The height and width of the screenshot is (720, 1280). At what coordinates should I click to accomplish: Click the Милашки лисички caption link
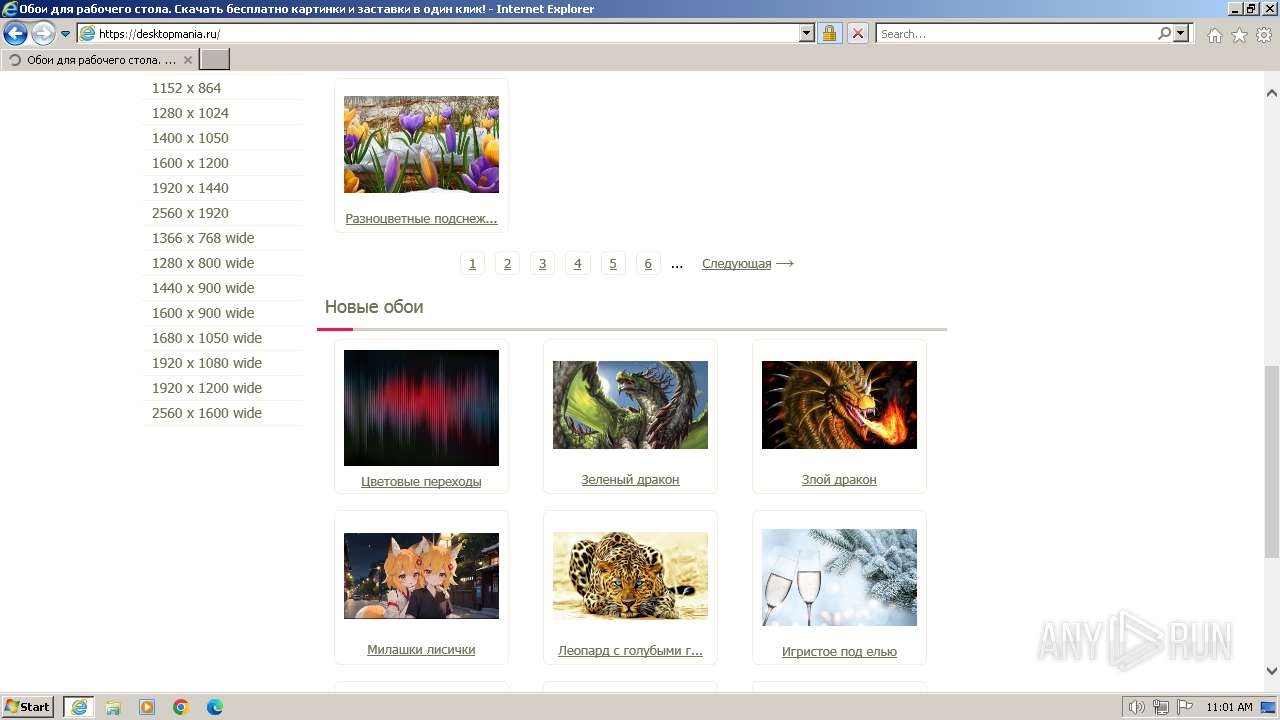coord(421,649)
